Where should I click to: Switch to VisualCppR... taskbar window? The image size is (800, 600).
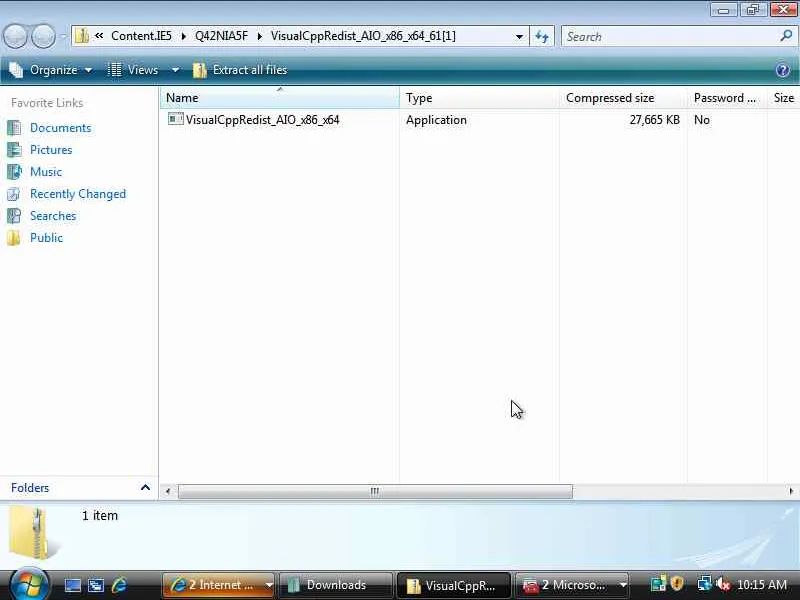coord(454,585)
